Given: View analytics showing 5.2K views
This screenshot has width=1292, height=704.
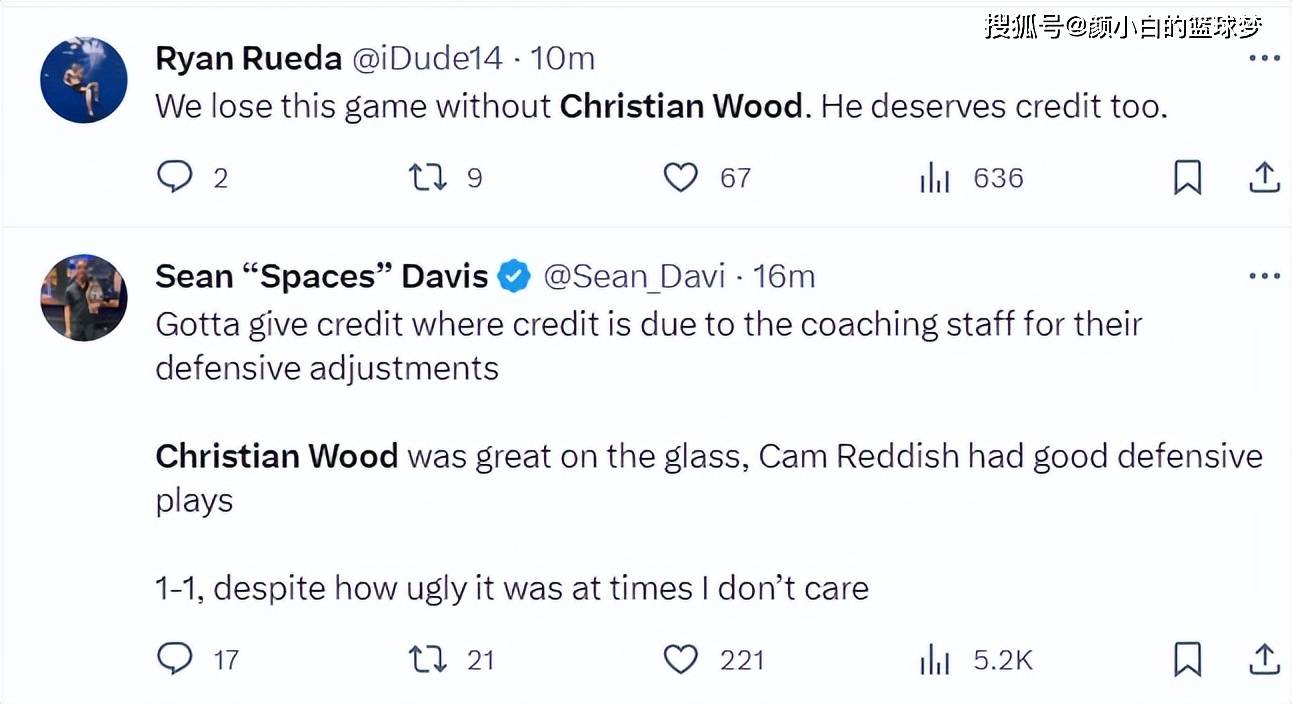Looking at the screenshot, I should pos(934,659).
